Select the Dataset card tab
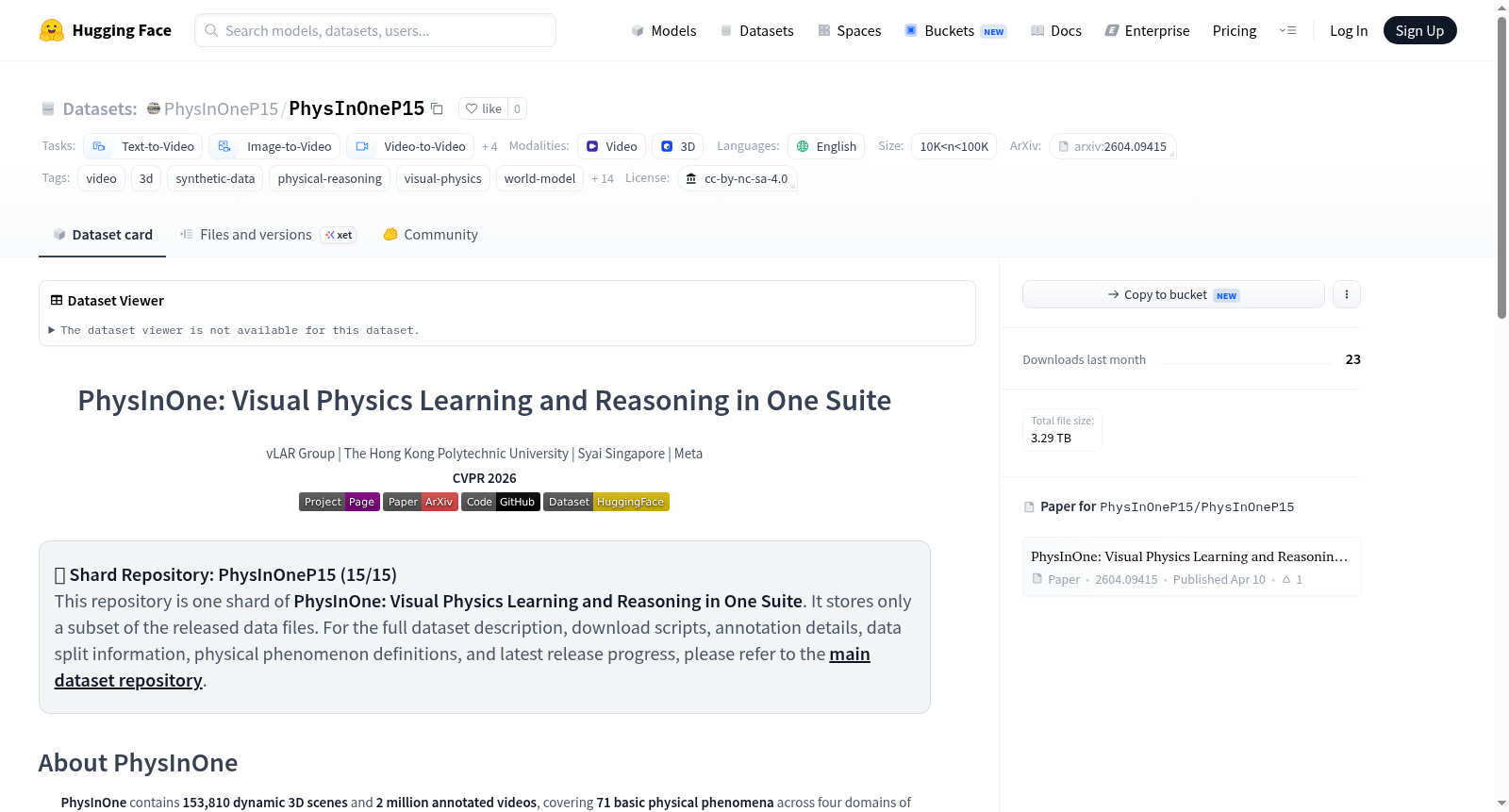The height and width of the screenshot is (812, 1509). (103, 235)
